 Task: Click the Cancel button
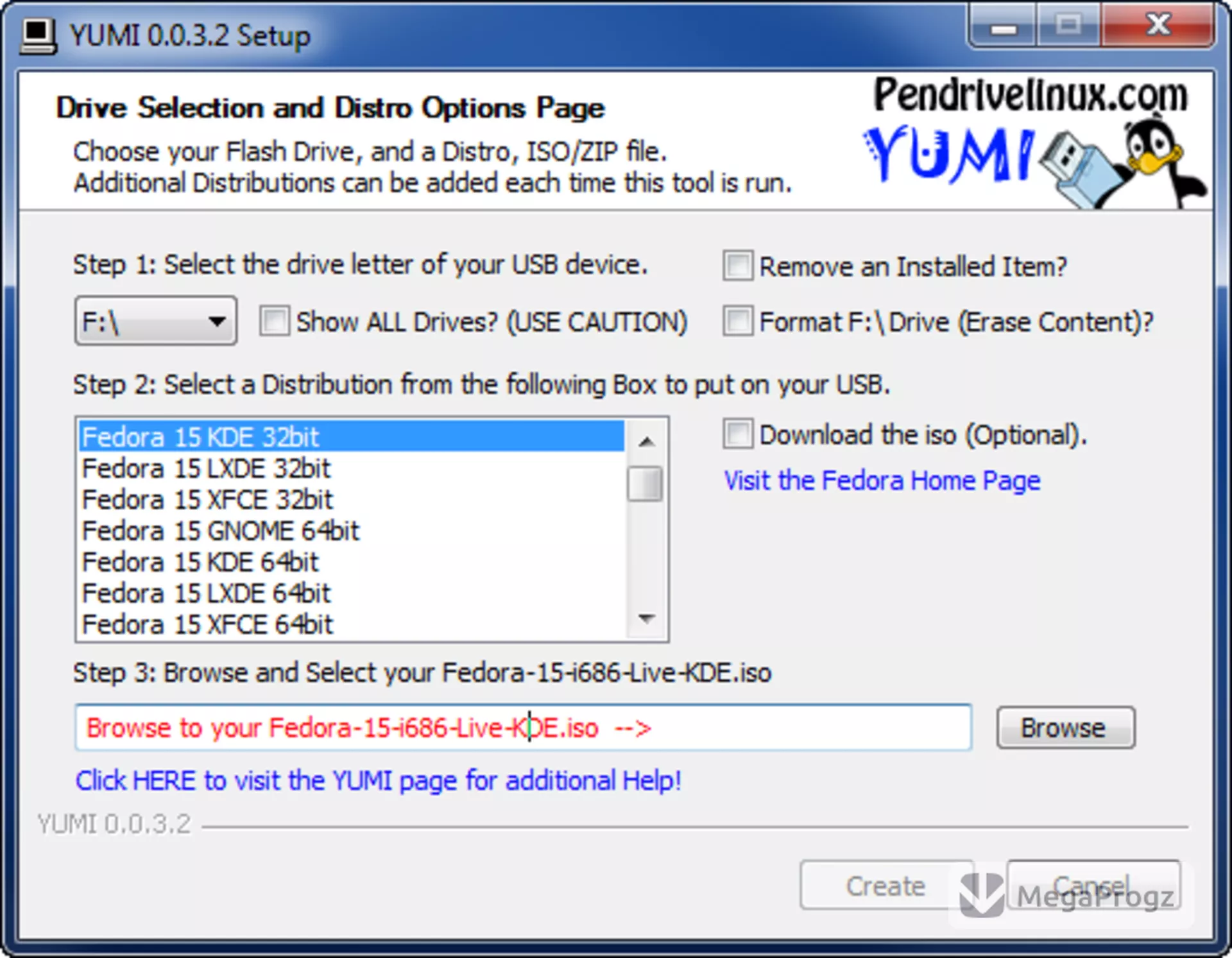point(1093,885)
